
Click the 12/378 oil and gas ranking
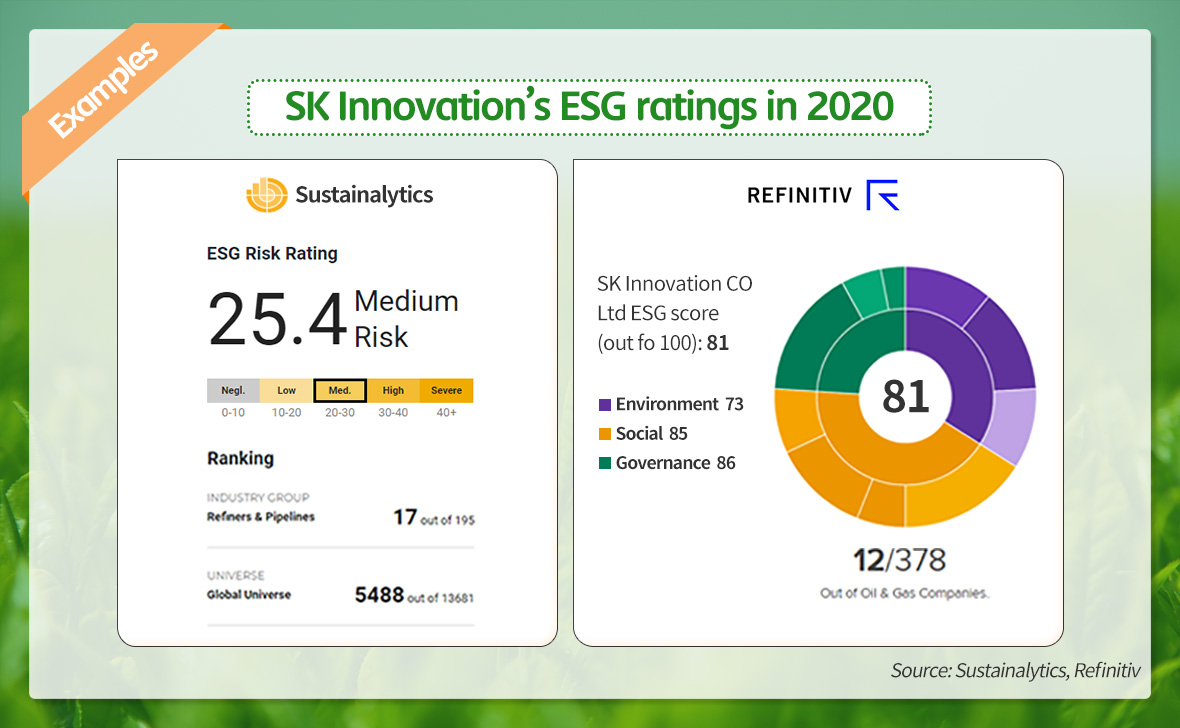[x=899, y=560]
